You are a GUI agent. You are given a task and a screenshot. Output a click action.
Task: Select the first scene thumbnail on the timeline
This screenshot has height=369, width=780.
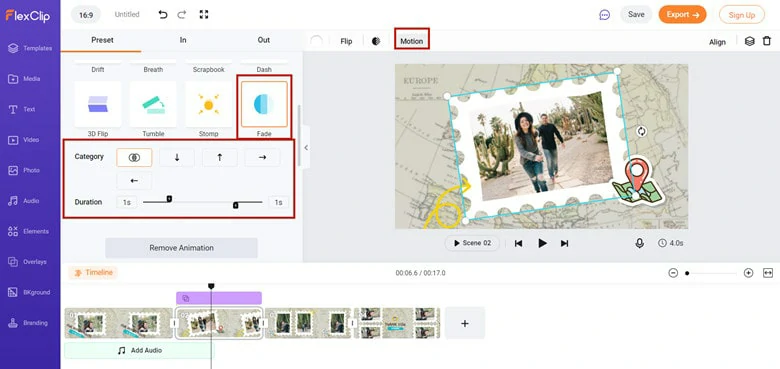pos(118,323)
